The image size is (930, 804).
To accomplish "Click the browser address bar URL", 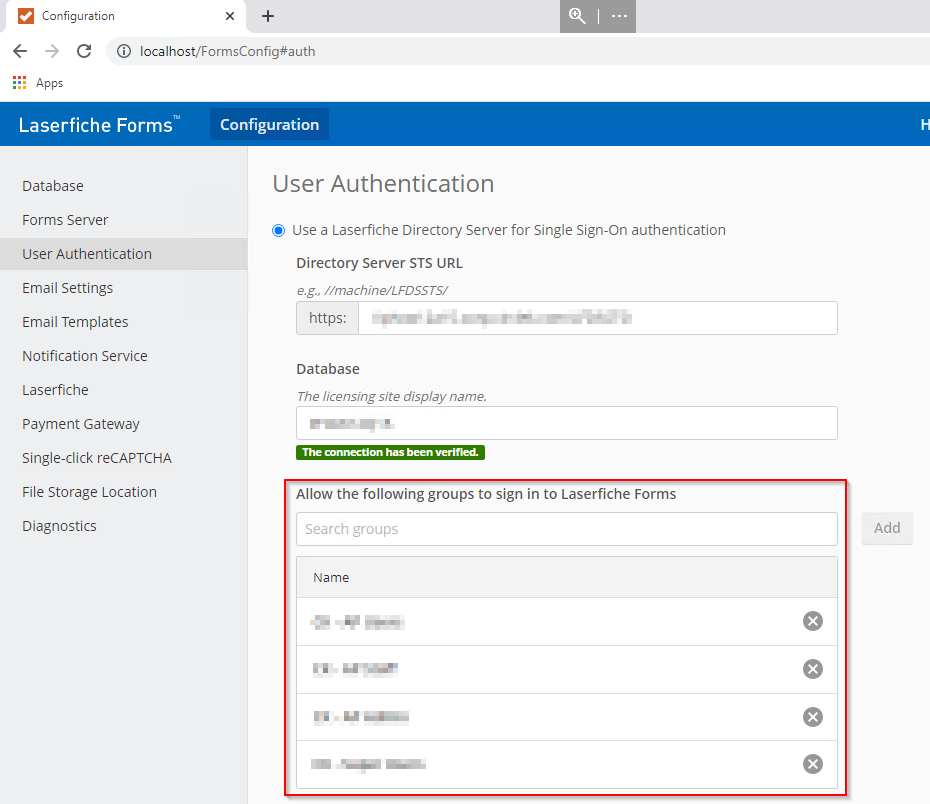I will 228,52.
